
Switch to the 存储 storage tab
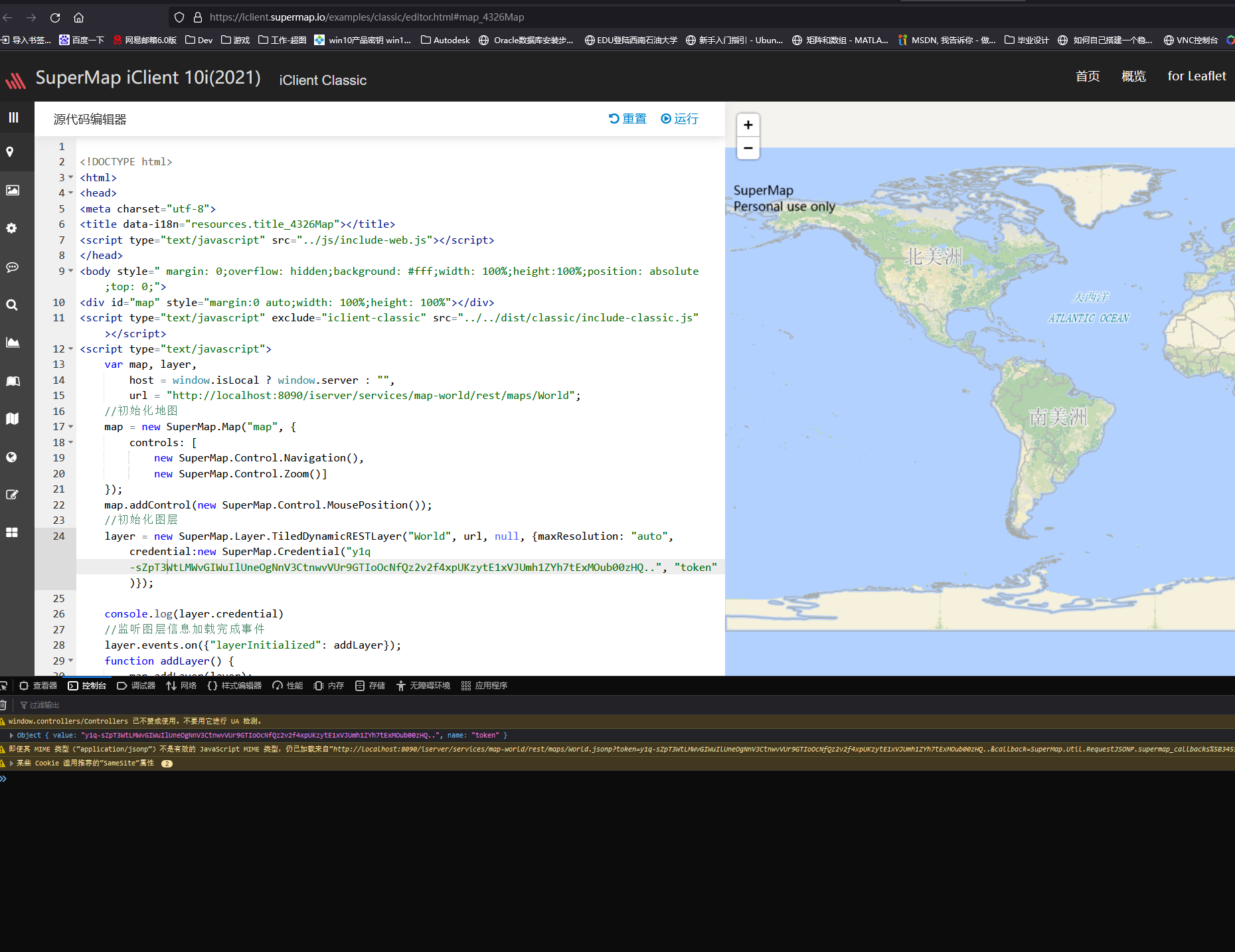[370, 686]
